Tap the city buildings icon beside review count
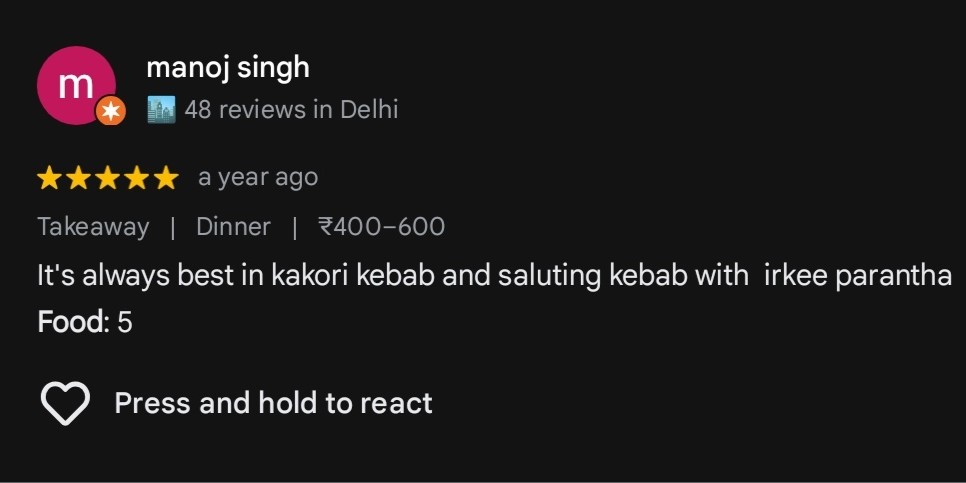The width and height of the screenshot is (966, 483). pyautogui.click(x=161, y=110)
